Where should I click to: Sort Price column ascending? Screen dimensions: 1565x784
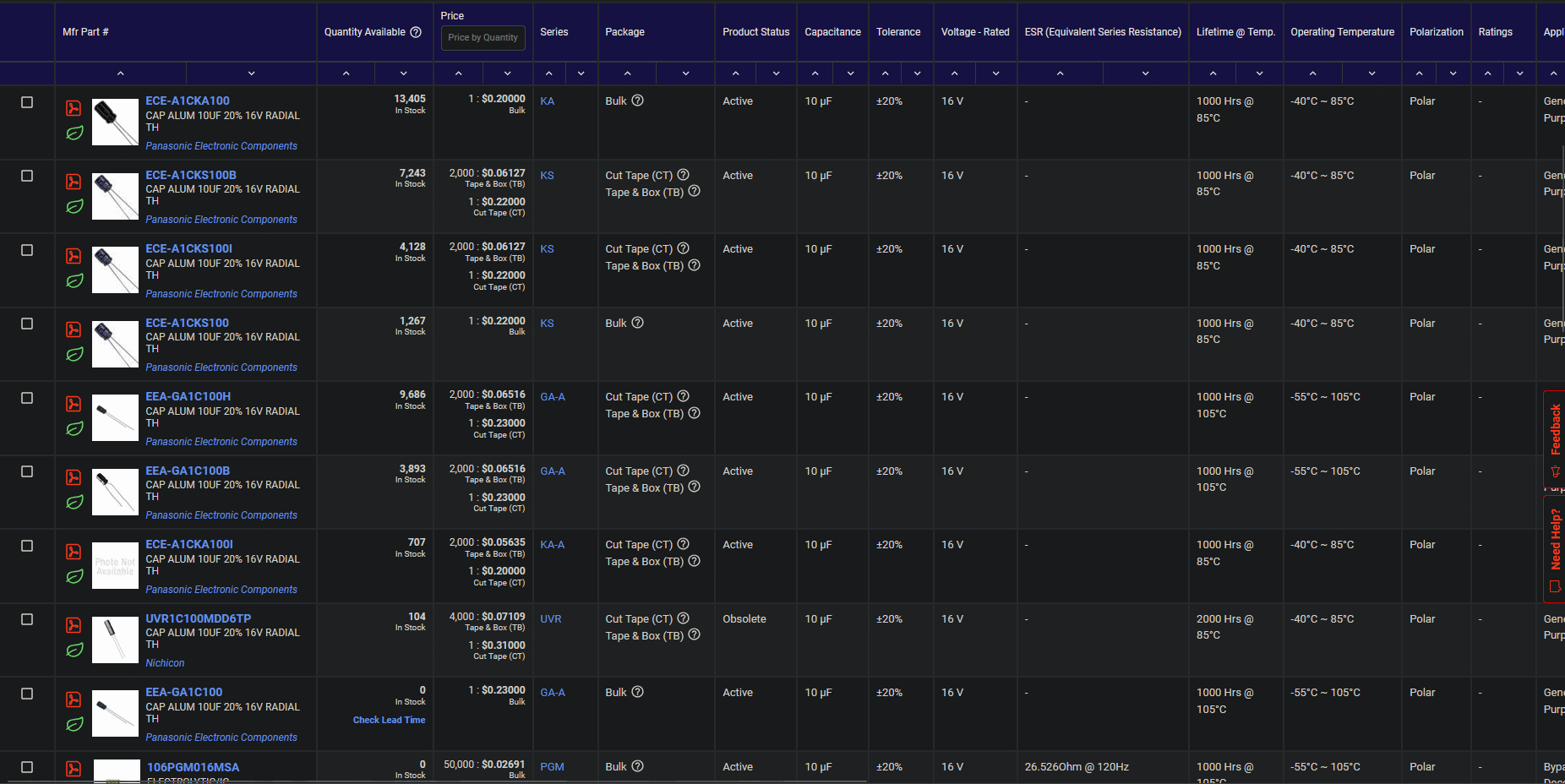pos(457,73)
